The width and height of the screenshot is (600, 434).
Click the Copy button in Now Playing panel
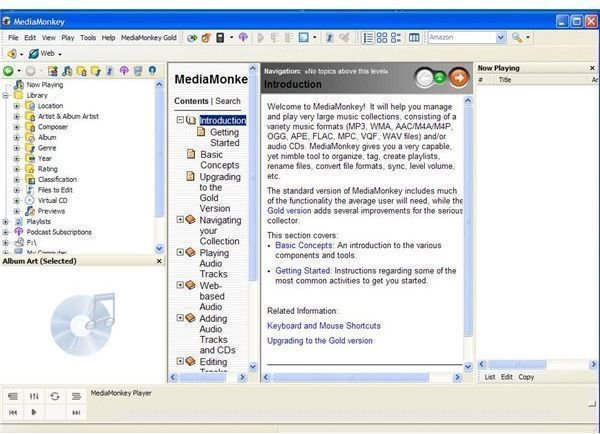pyautogui.click(x=526, y=377)
